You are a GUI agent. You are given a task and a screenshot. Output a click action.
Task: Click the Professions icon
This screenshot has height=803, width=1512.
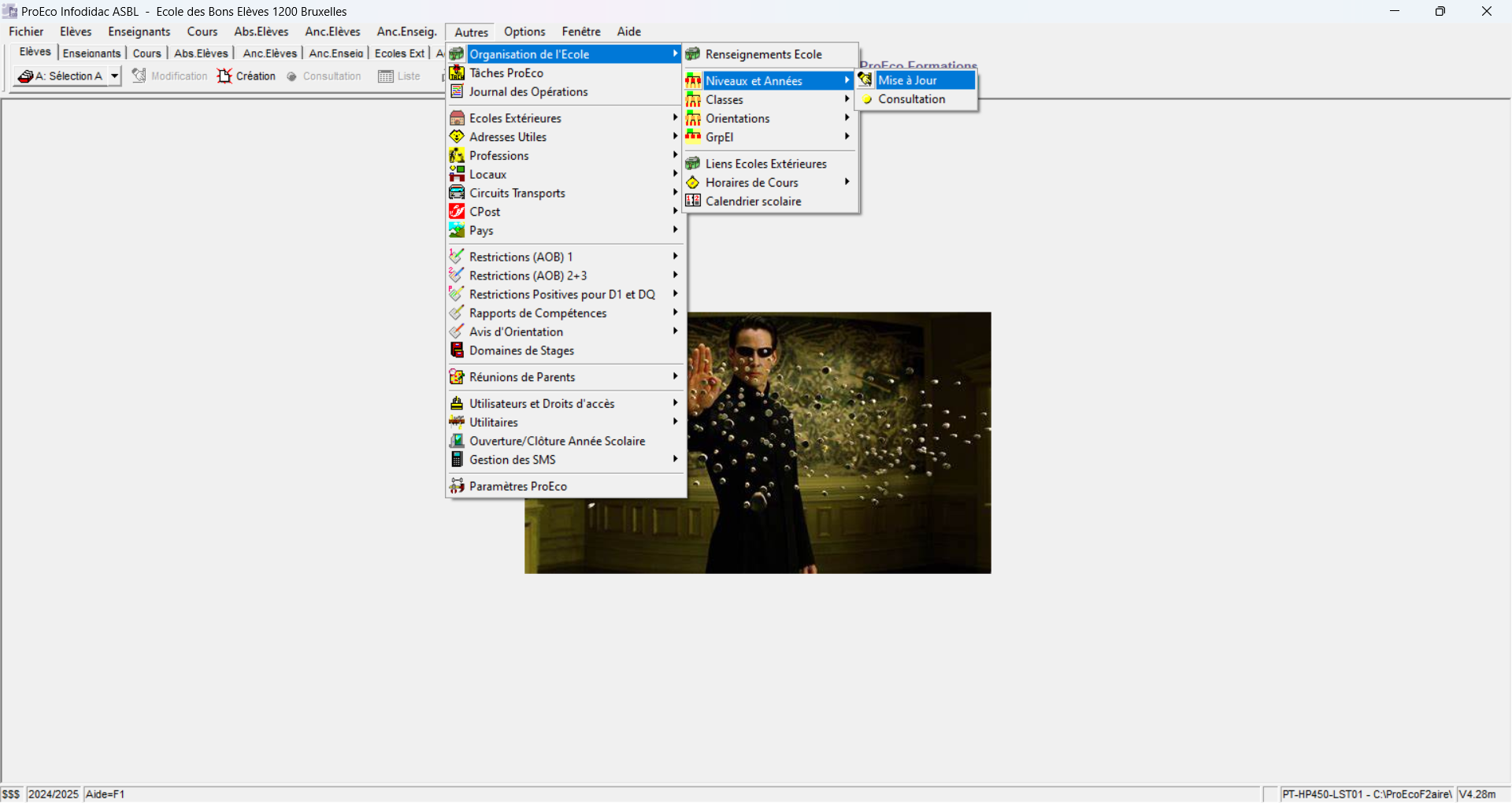point(457,156)
